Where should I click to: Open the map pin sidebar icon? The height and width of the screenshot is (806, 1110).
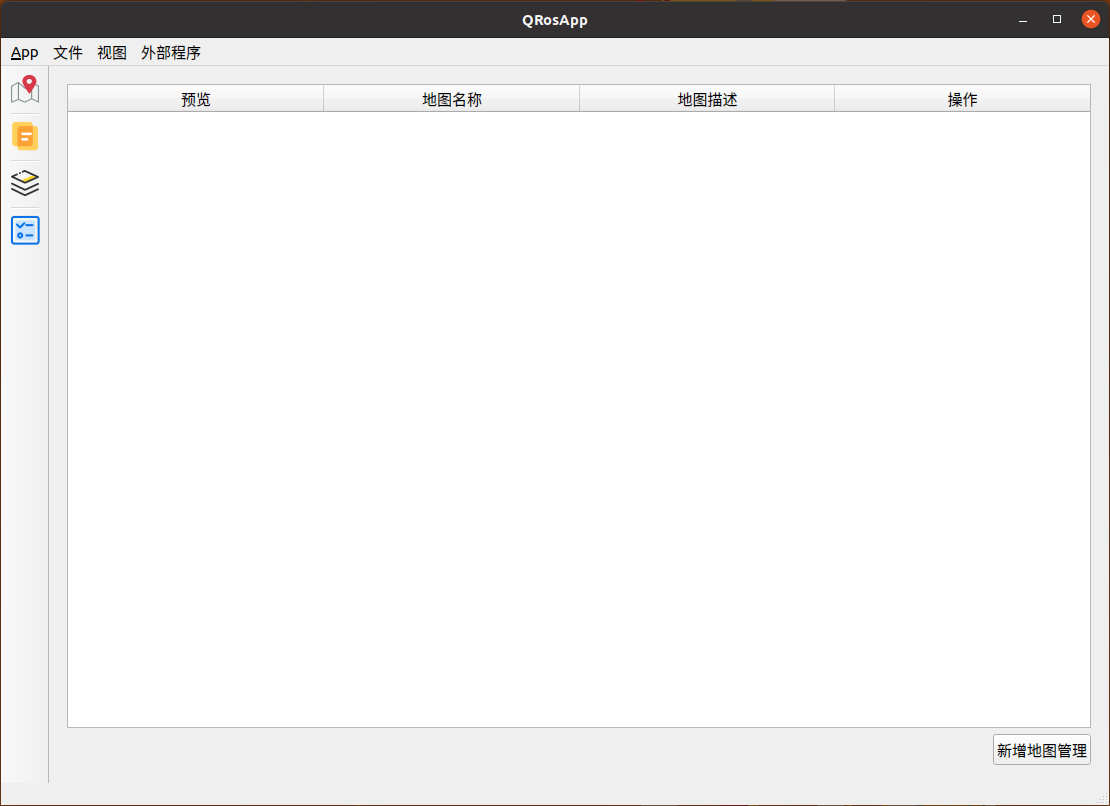point(25,90)
